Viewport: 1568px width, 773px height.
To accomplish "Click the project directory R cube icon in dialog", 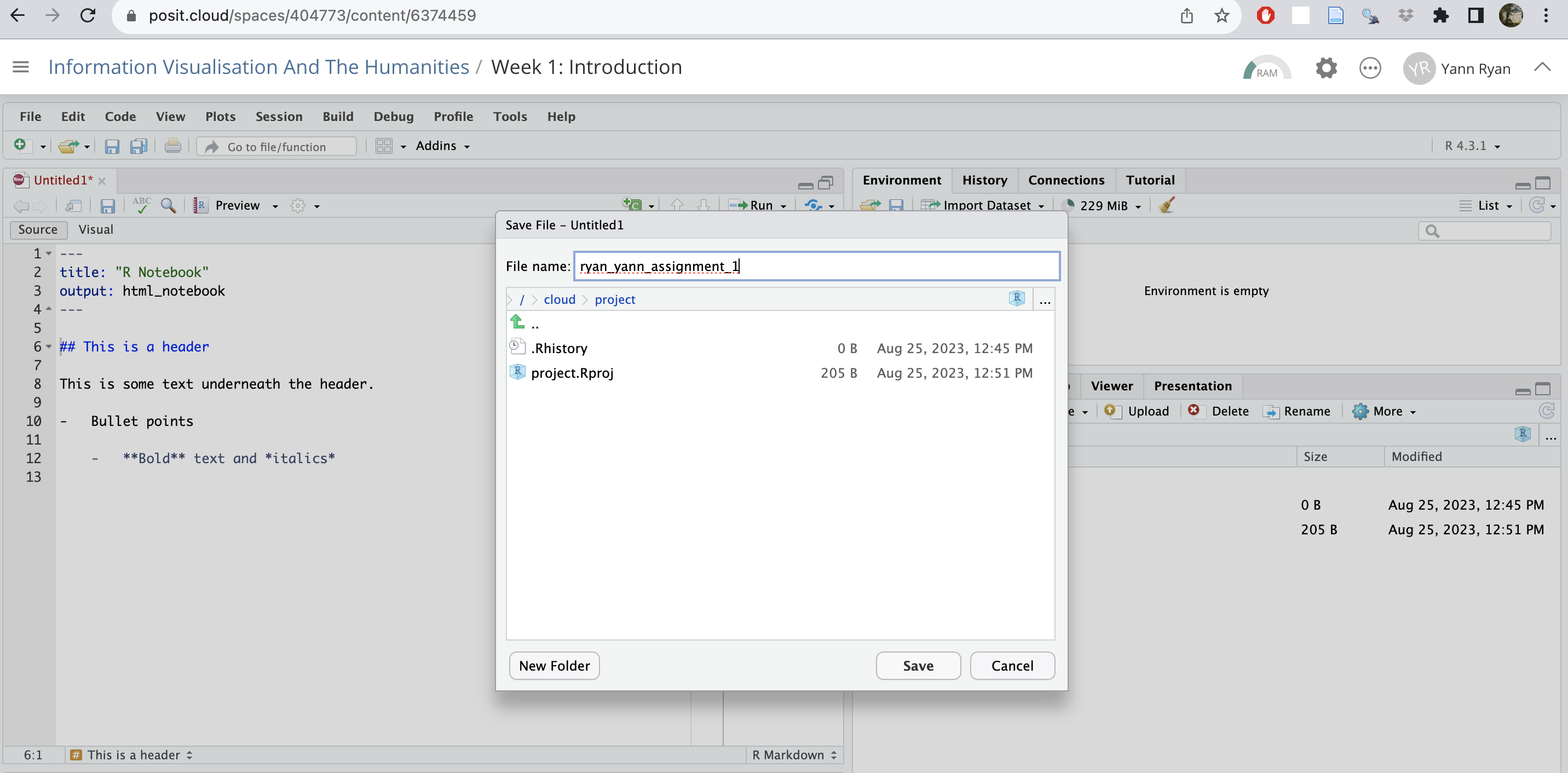I will tap(1016, 298).
